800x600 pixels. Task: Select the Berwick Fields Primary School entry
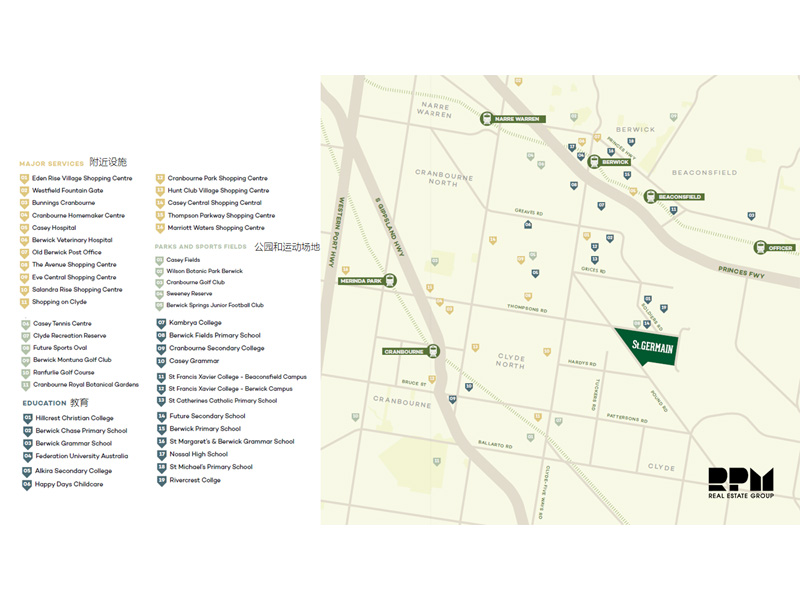point(215,335)
